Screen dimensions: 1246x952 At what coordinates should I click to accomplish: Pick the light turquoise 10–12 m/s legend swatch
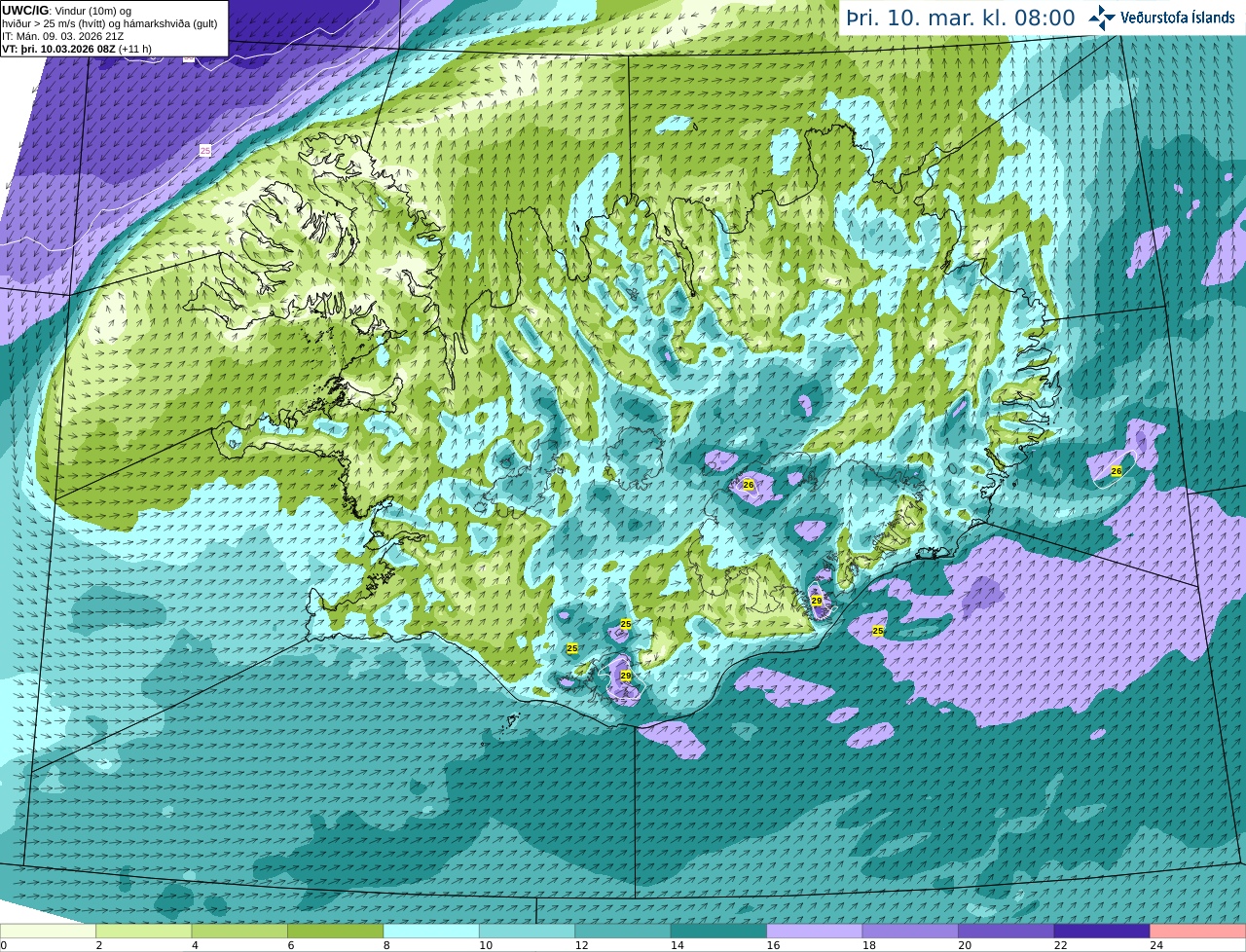coord(527,931)
